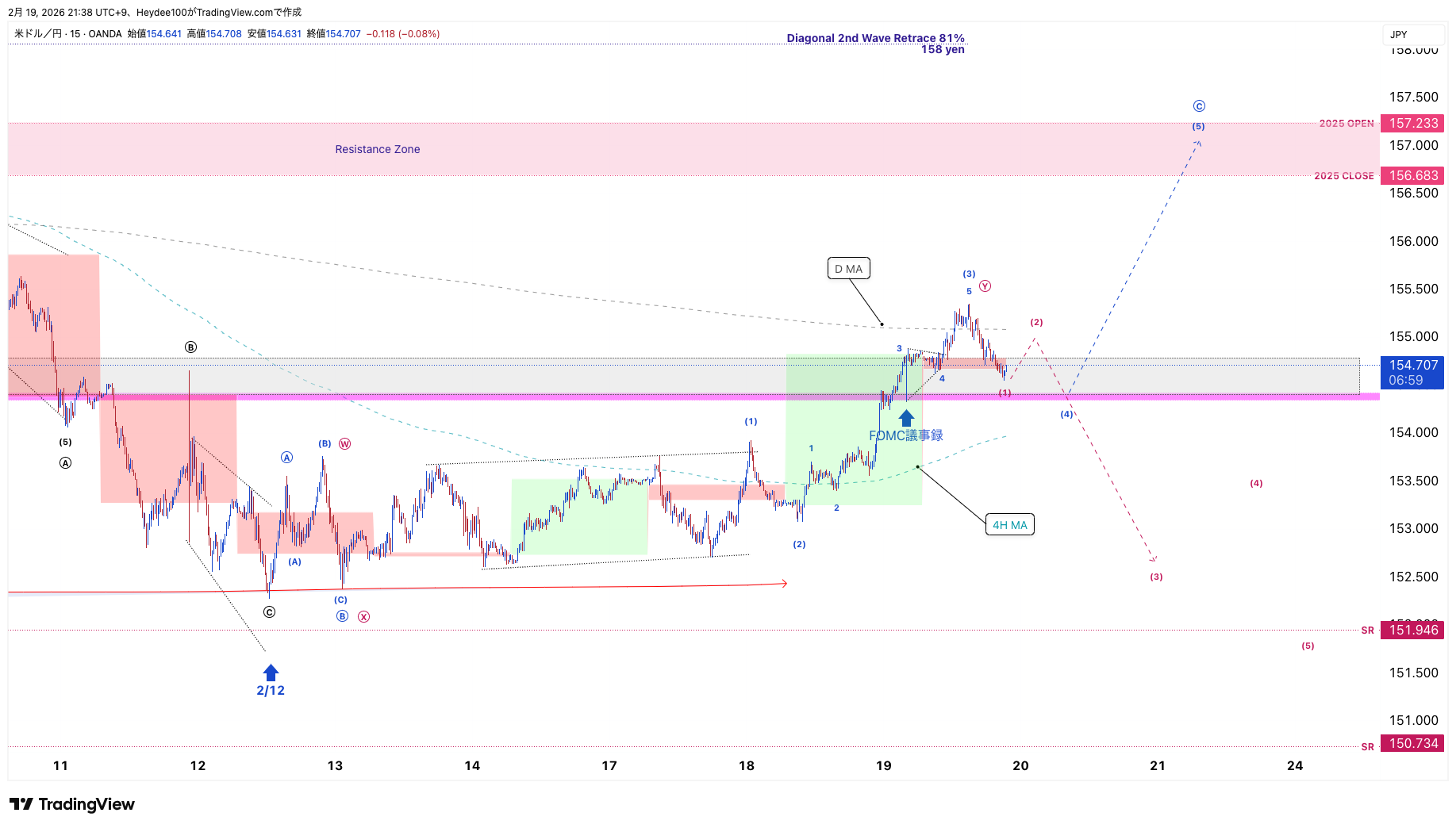This screenshot has width=1456, height=828.
Task: Select the D MA callout label
Action: [x=848, y=269]
